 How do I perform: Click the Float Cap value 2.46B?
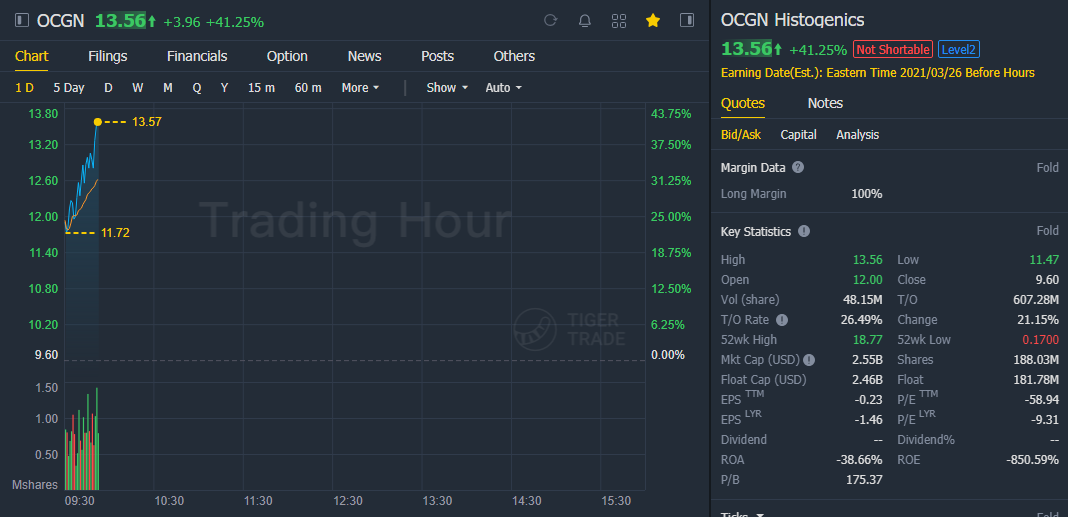pyautogui.click(x=867, y=380)
